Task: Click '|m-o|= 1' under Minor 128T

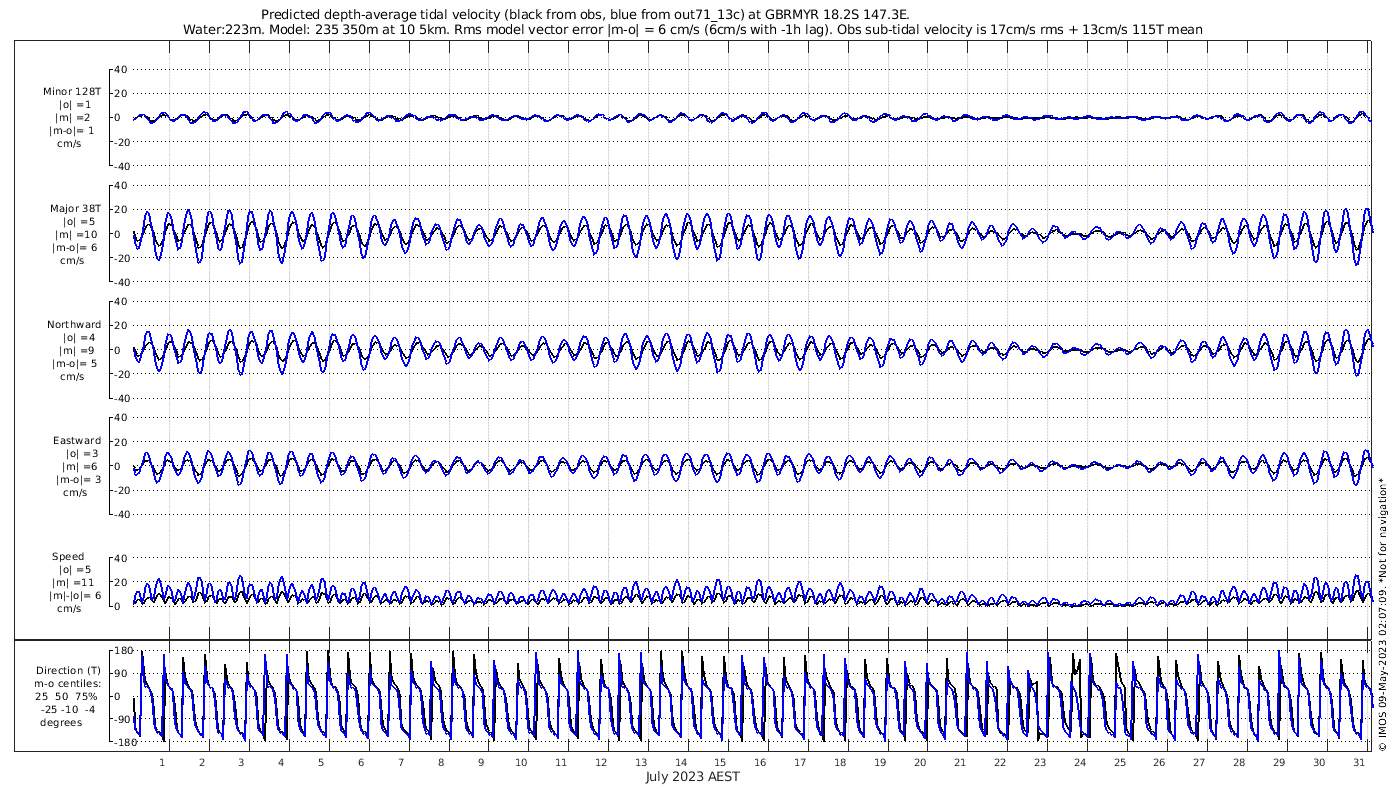Action: [x=72, y=130]
